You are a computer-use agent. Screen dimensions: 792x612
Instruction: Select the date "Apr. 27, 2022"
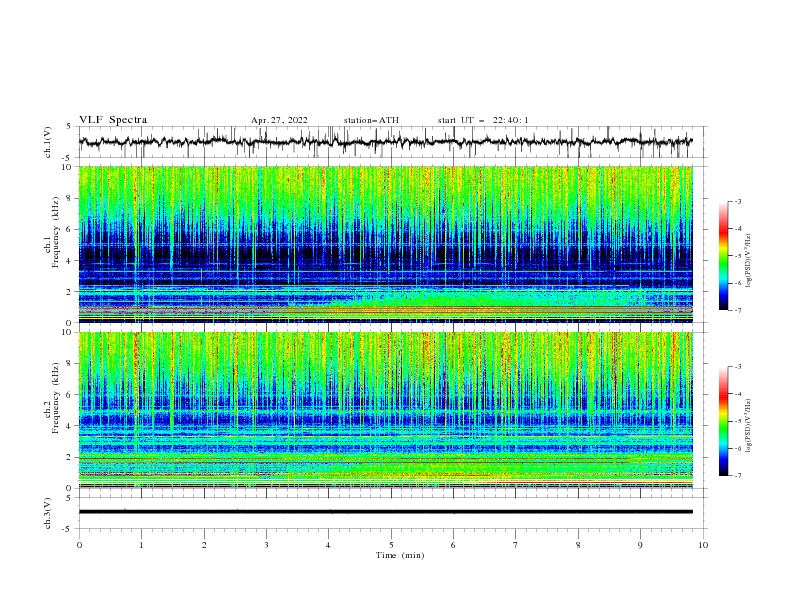[x=279, y=120]
